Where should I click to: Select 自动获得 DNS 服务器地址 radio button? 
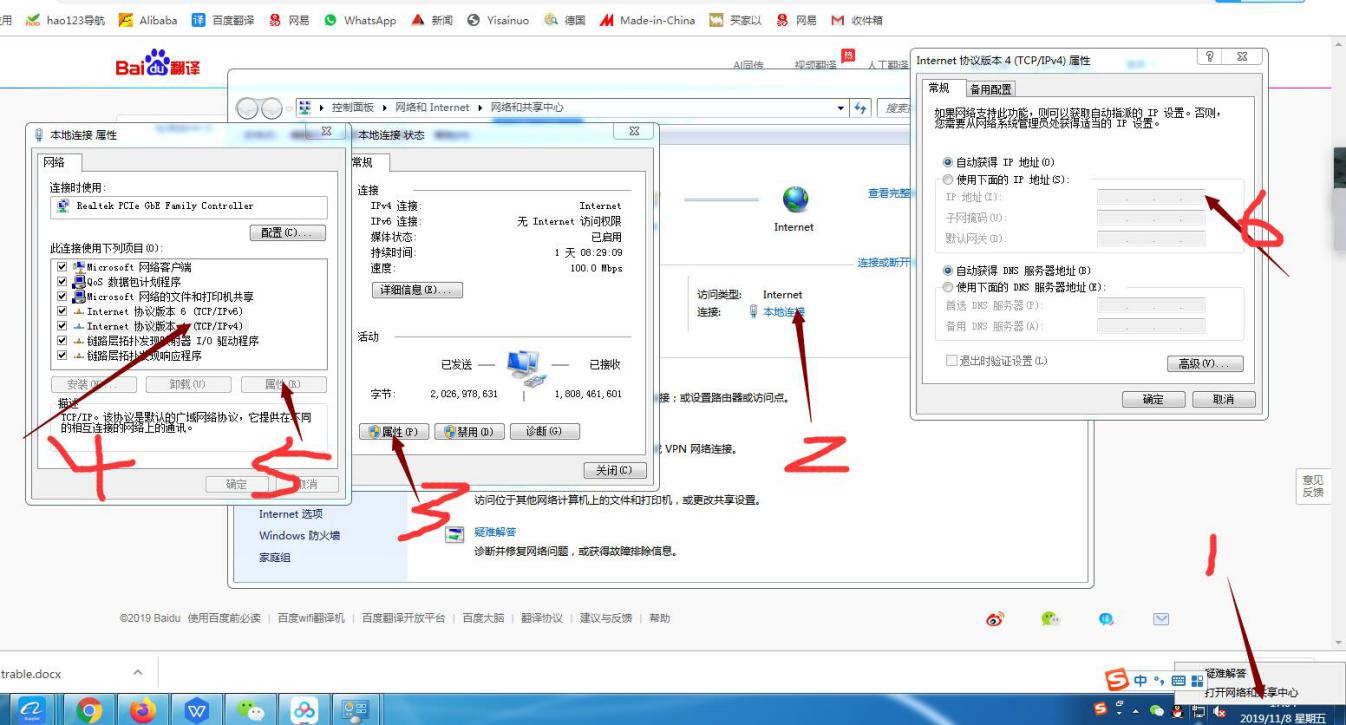pyautogui.click(x=948, y=270)
